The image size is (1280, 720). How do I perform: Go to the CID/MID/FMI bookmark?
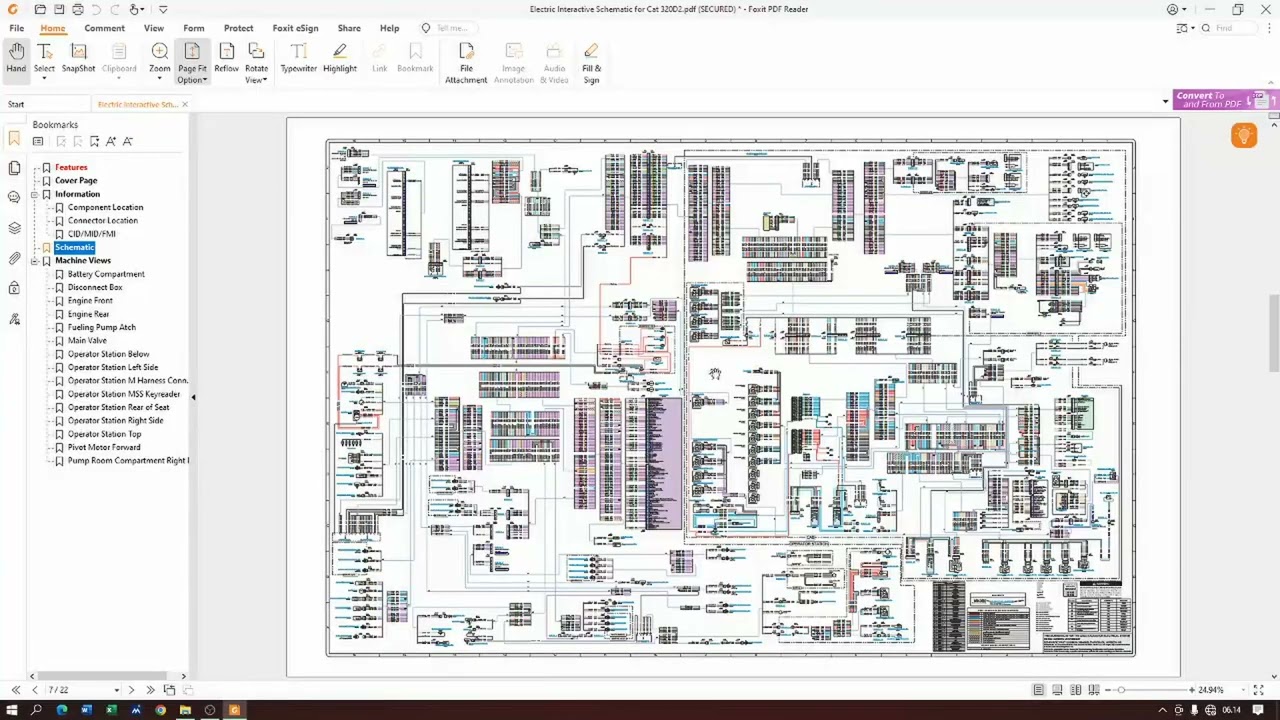point(92,234)
